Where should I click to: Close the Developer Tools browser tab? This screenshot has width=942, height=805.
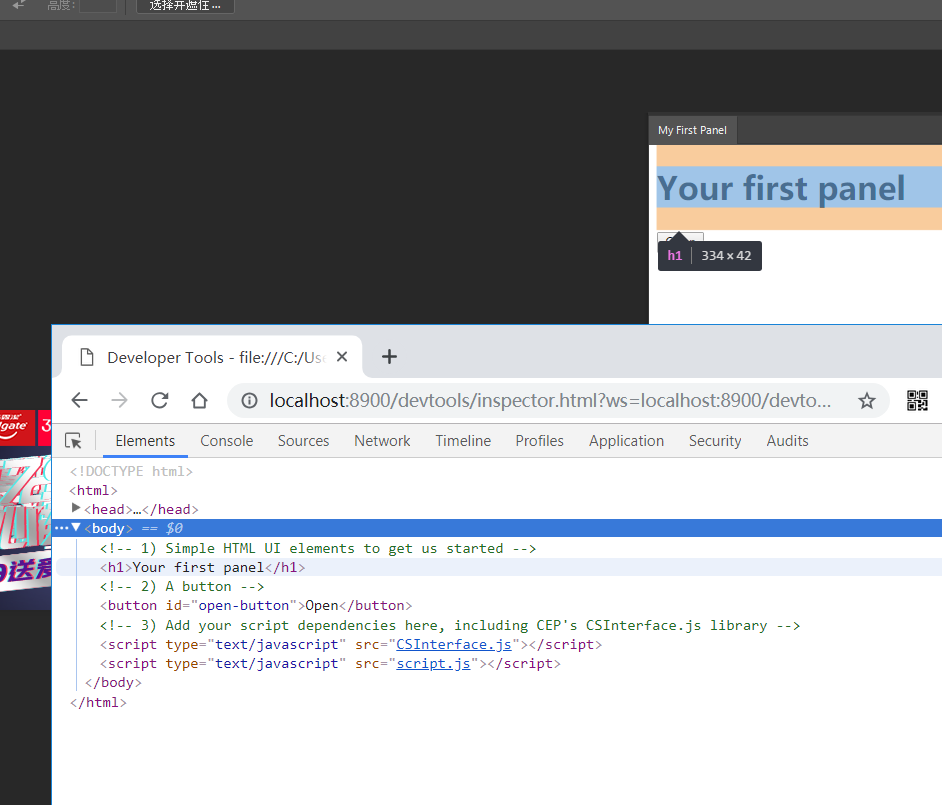click(x=342, y=357)
